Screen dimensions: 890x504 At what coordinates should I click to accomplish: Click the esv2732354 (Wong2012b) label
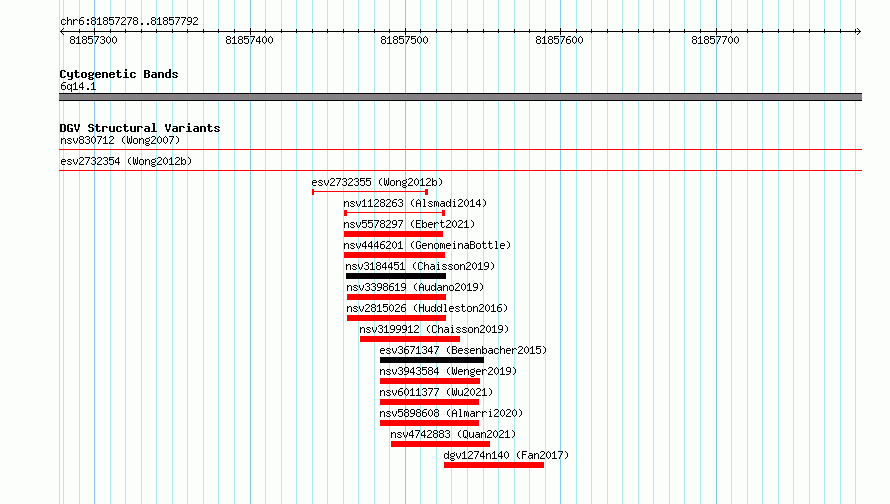point(126,161)
